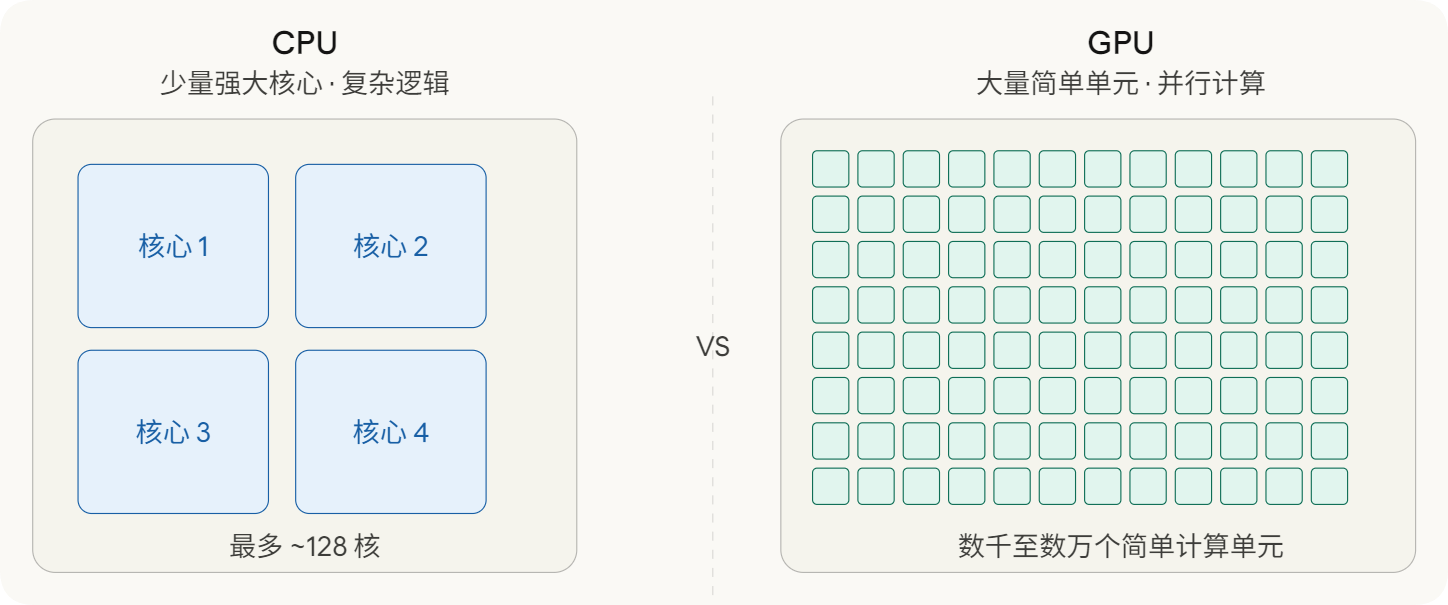Viewport: 1448px width, 605px height.
Task: Click the third green square in the top row
Action: 921,168
